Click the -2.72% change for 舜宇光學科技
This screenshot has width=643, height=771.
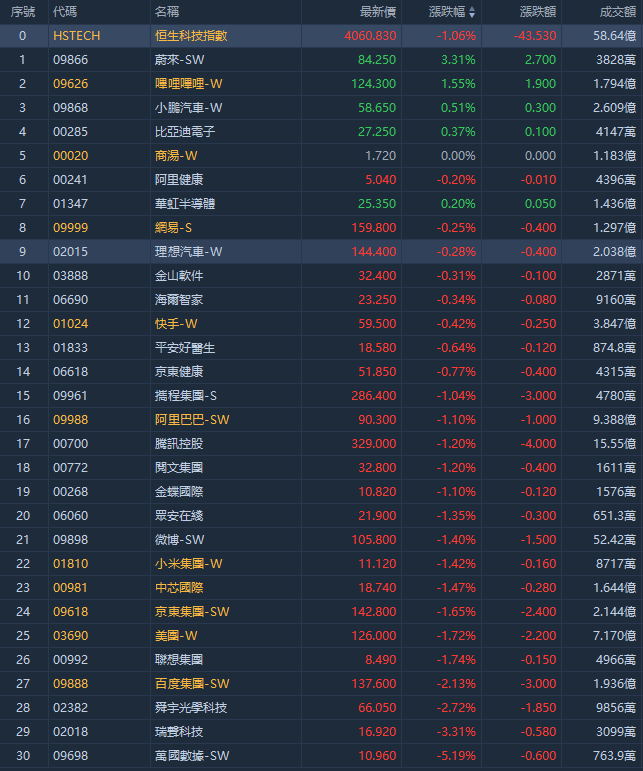coord(456,708)
